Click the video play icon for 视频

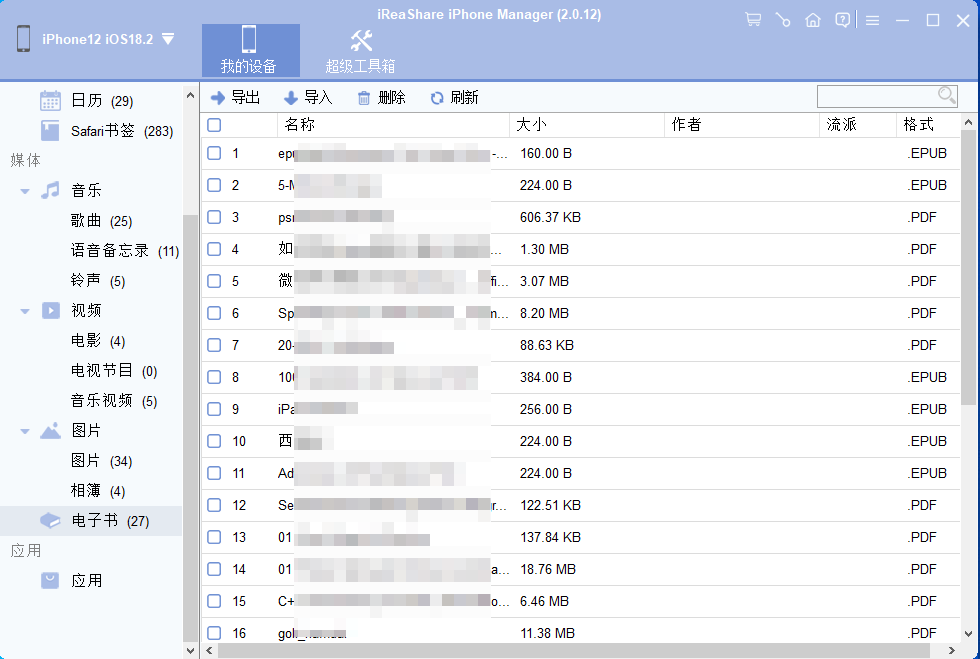51,310
